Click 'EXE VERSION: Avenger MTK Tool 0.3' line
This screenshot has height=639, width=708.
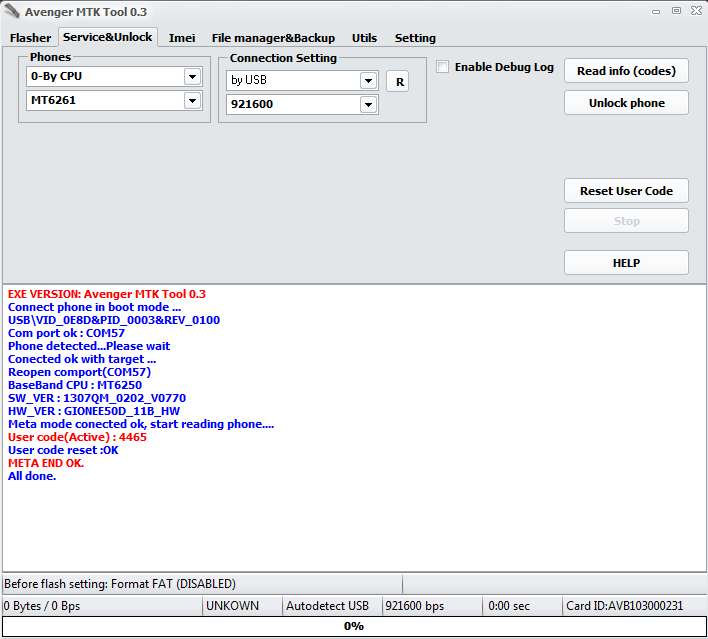click(107, 294)
